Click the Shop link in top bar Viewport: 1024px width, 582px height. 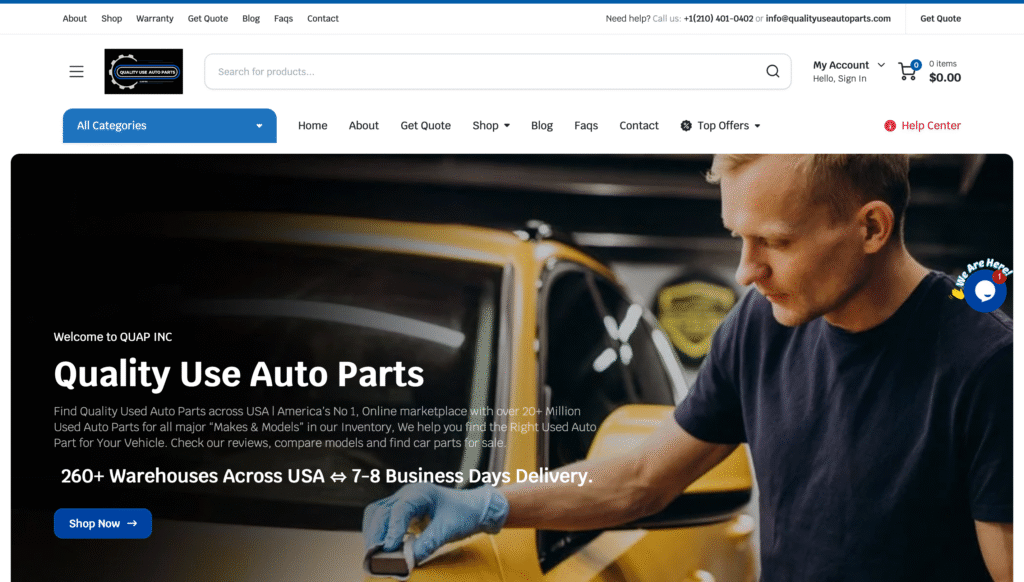point(112,18)
